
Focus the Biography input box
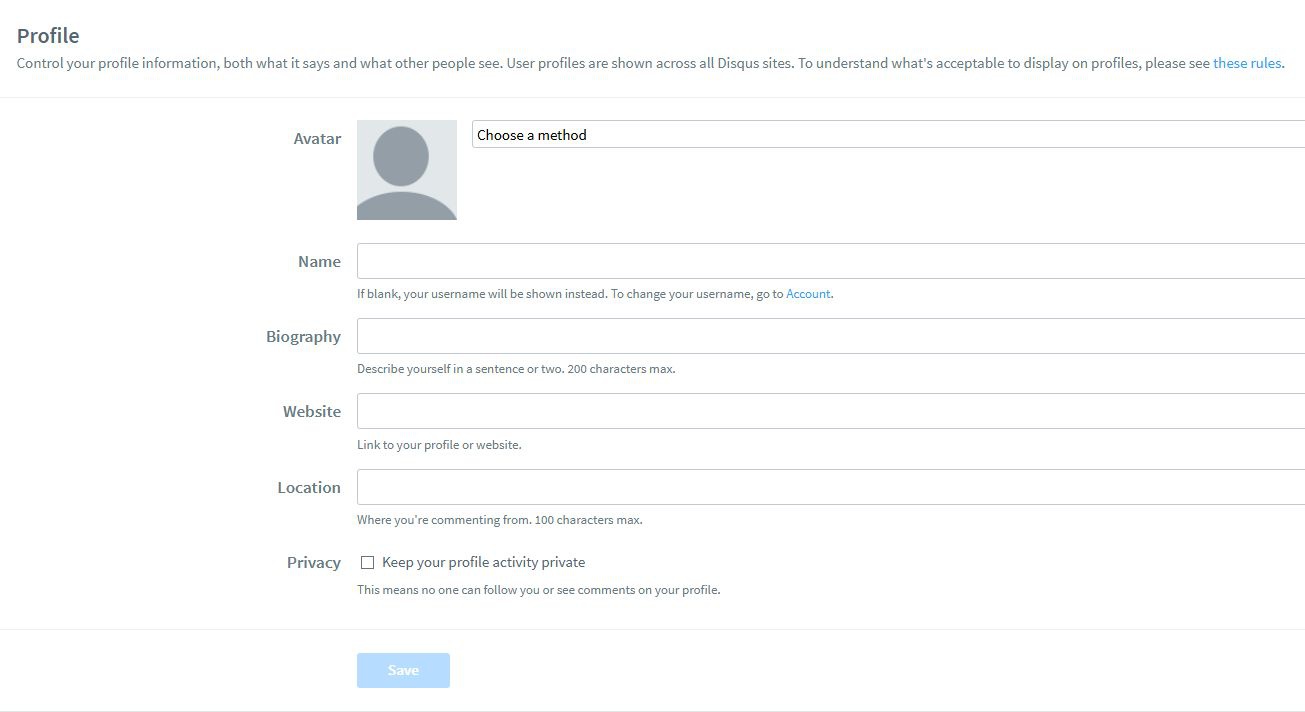830,336
